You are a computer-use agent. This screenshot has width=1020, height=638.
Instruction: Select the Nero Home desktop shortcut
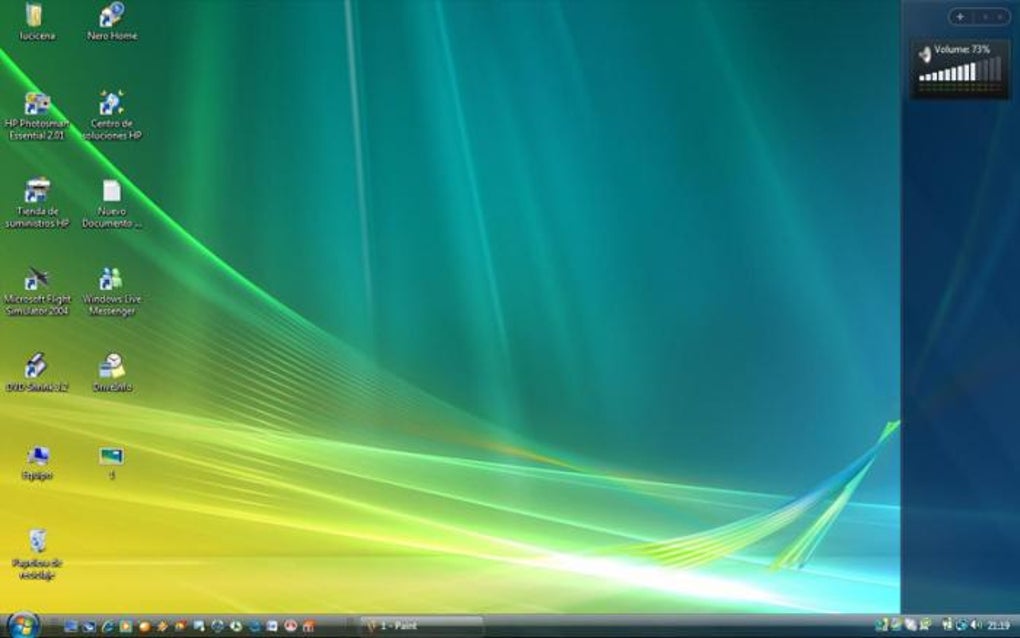click(x=112, y=21)
